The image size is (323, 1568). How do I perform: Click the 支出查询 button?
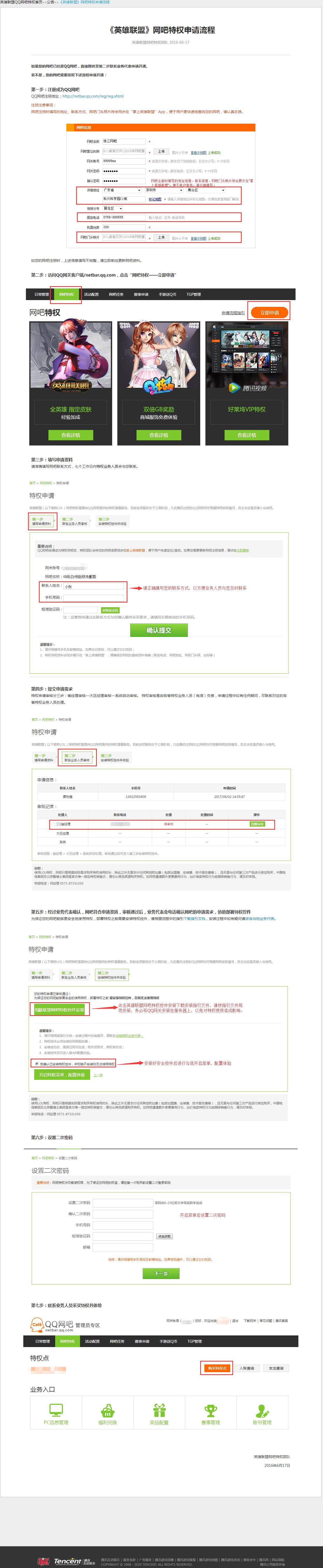pos(276,1368)
